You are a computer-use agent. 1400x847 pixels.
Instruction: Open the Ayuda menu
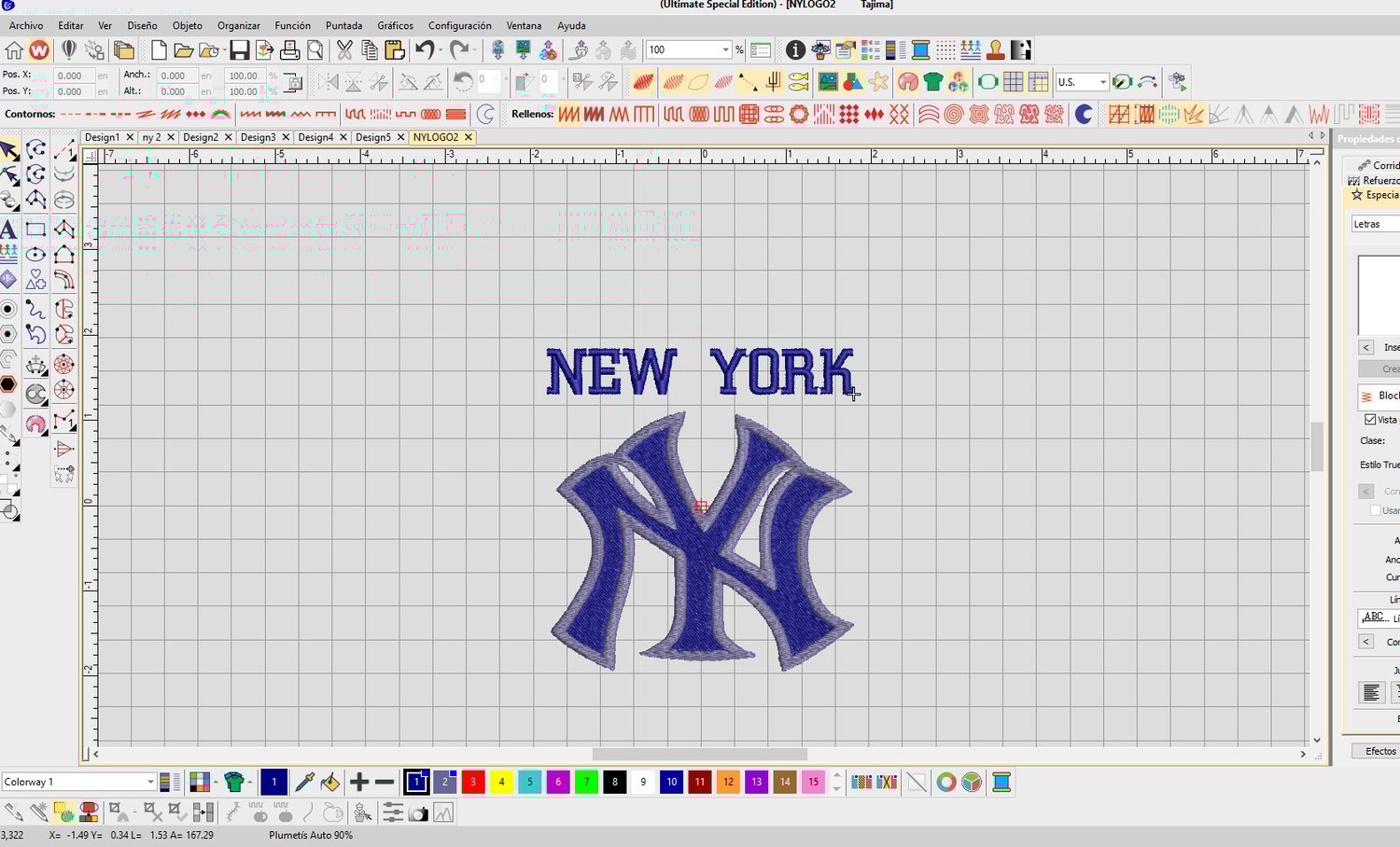[571, 25]
